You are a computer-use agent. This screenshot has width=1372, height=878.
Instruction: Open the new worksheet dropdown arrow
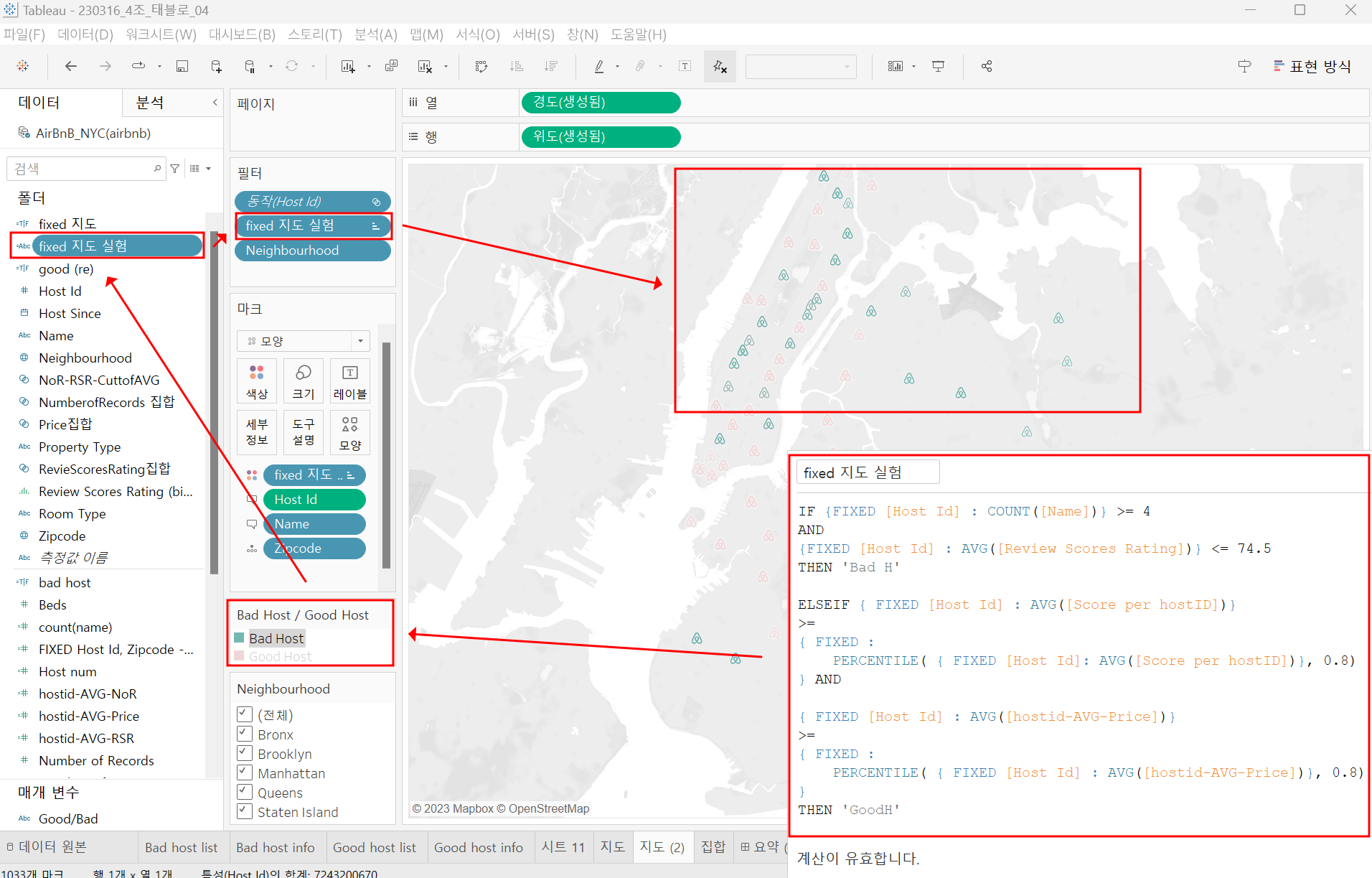coord(369,67)
